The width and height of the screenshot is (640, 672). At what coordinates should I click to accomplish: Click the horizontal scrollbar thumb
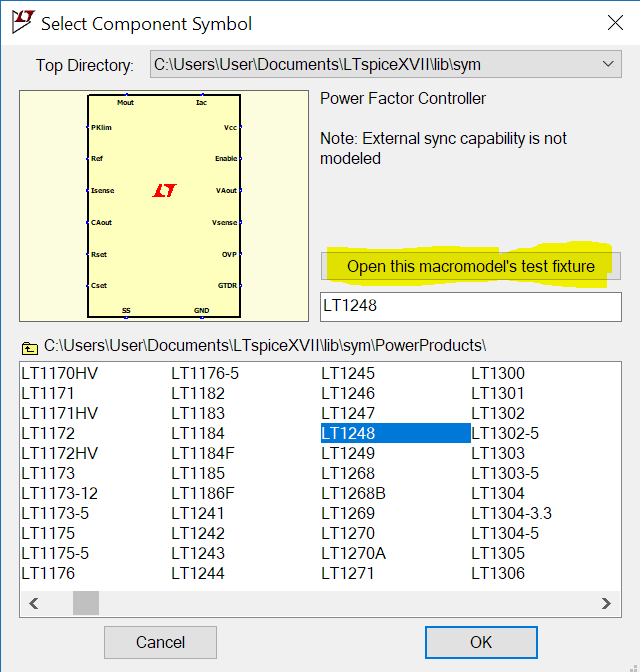coord(86,603)
